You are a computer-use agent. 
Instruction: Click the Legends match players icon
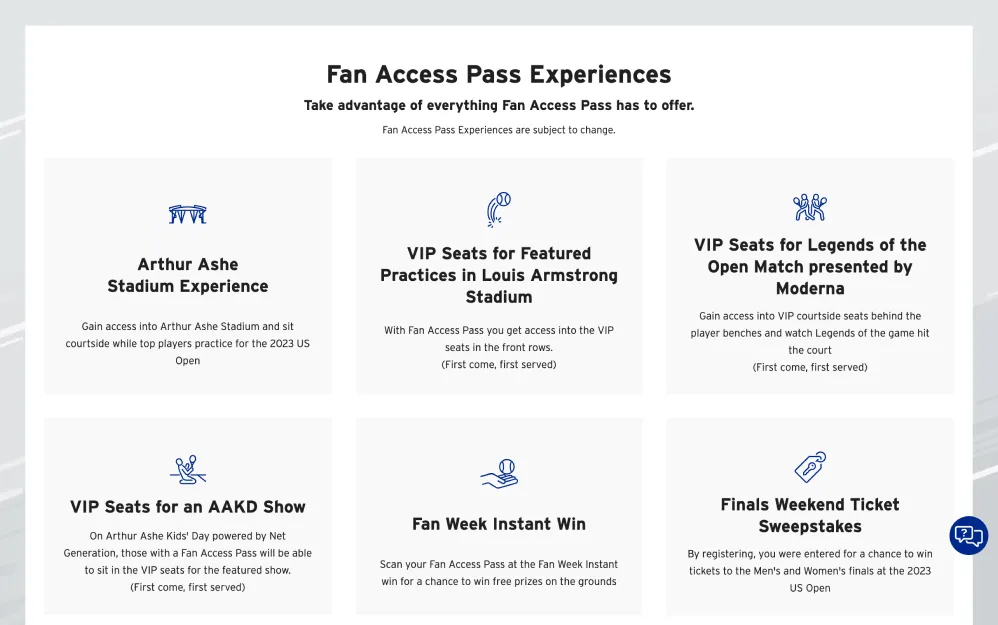810,207
